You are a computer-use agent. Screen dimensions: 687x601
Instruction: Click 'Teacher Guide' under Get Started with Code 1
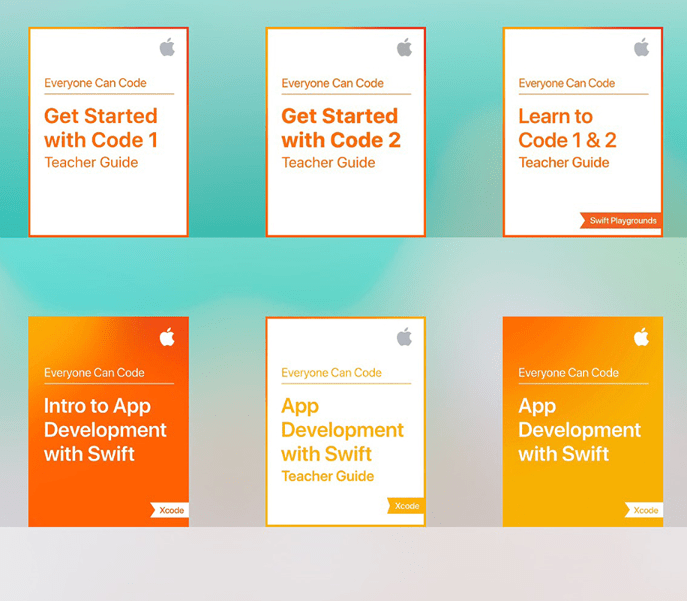point(91,163)
